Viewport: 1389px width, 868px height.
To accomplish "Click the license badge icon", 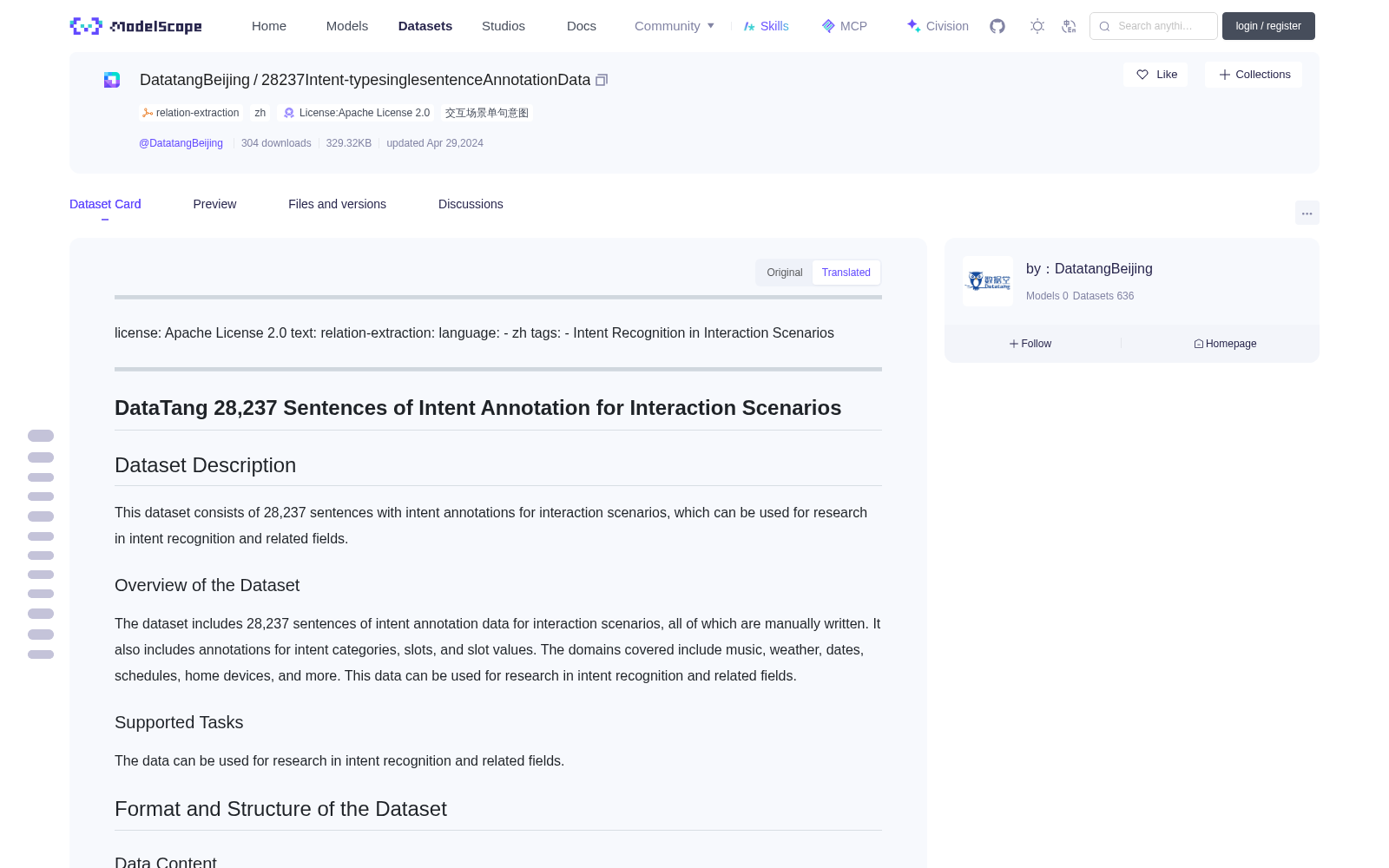I will (289, 113).
